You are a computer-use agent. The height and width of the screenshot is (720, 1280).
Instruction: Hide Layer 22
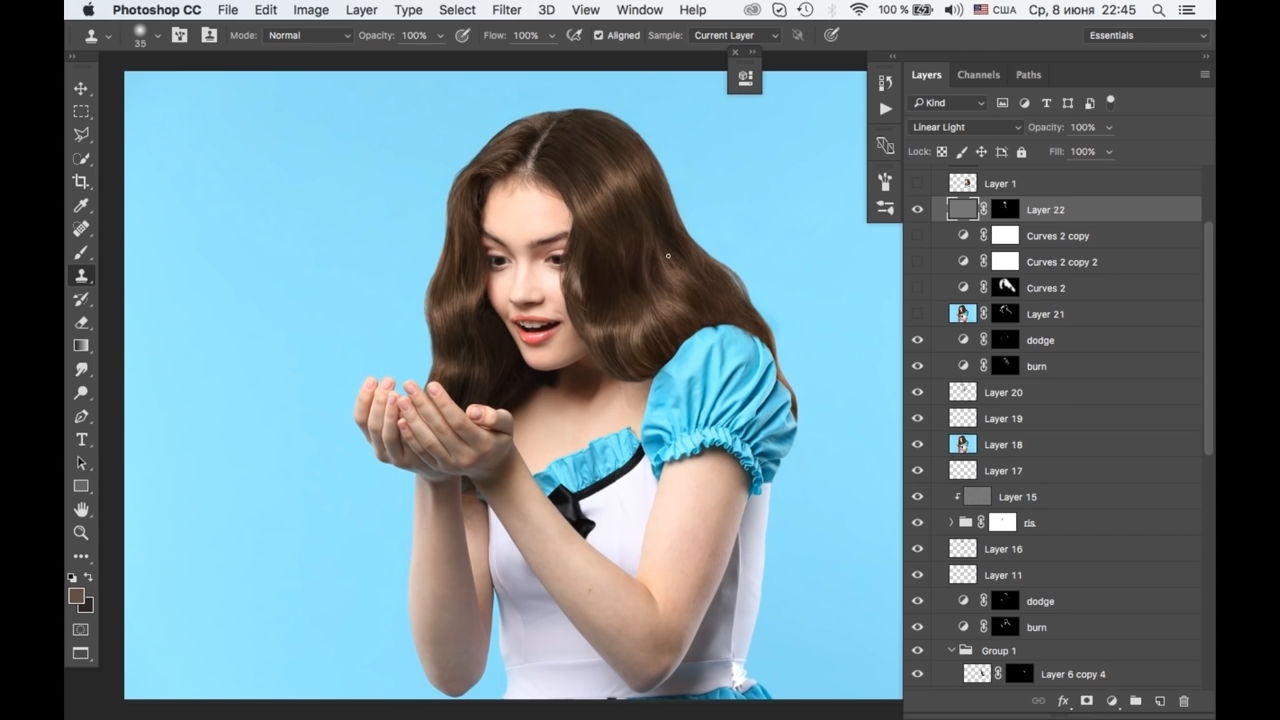click(917, 210)
